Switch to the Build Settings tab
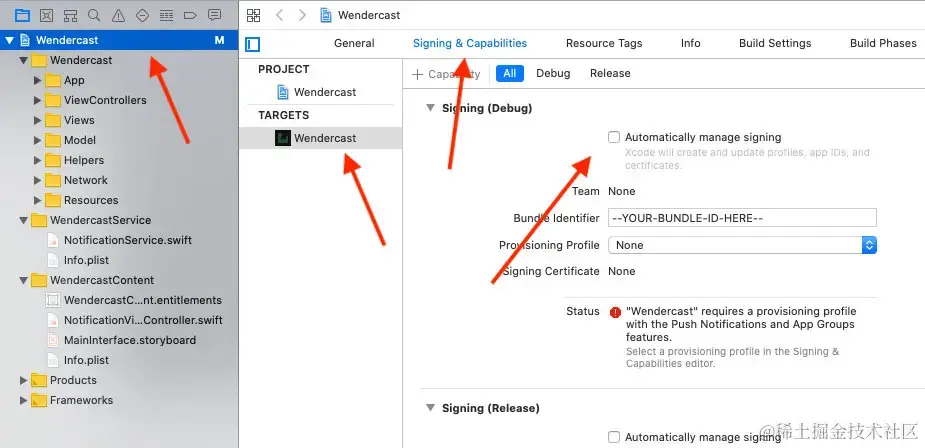This screenshot has width=925, height=448. pyautogui.click(x=775, y=43)
